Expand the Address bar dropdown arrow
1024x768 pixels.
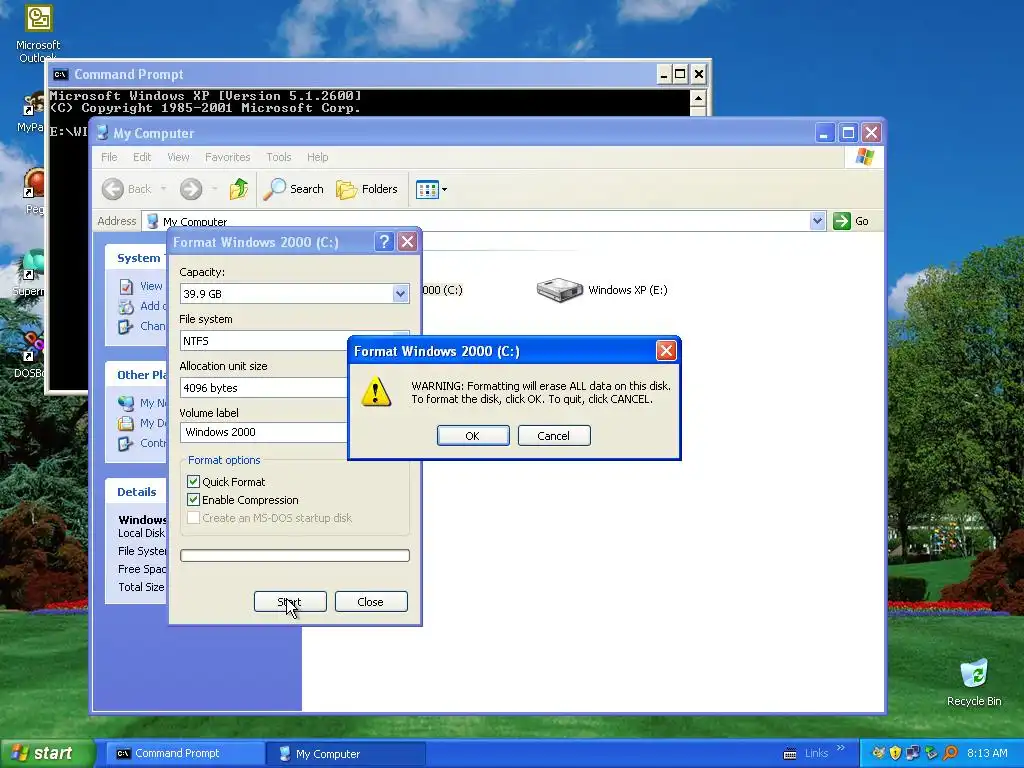point(817,221)
